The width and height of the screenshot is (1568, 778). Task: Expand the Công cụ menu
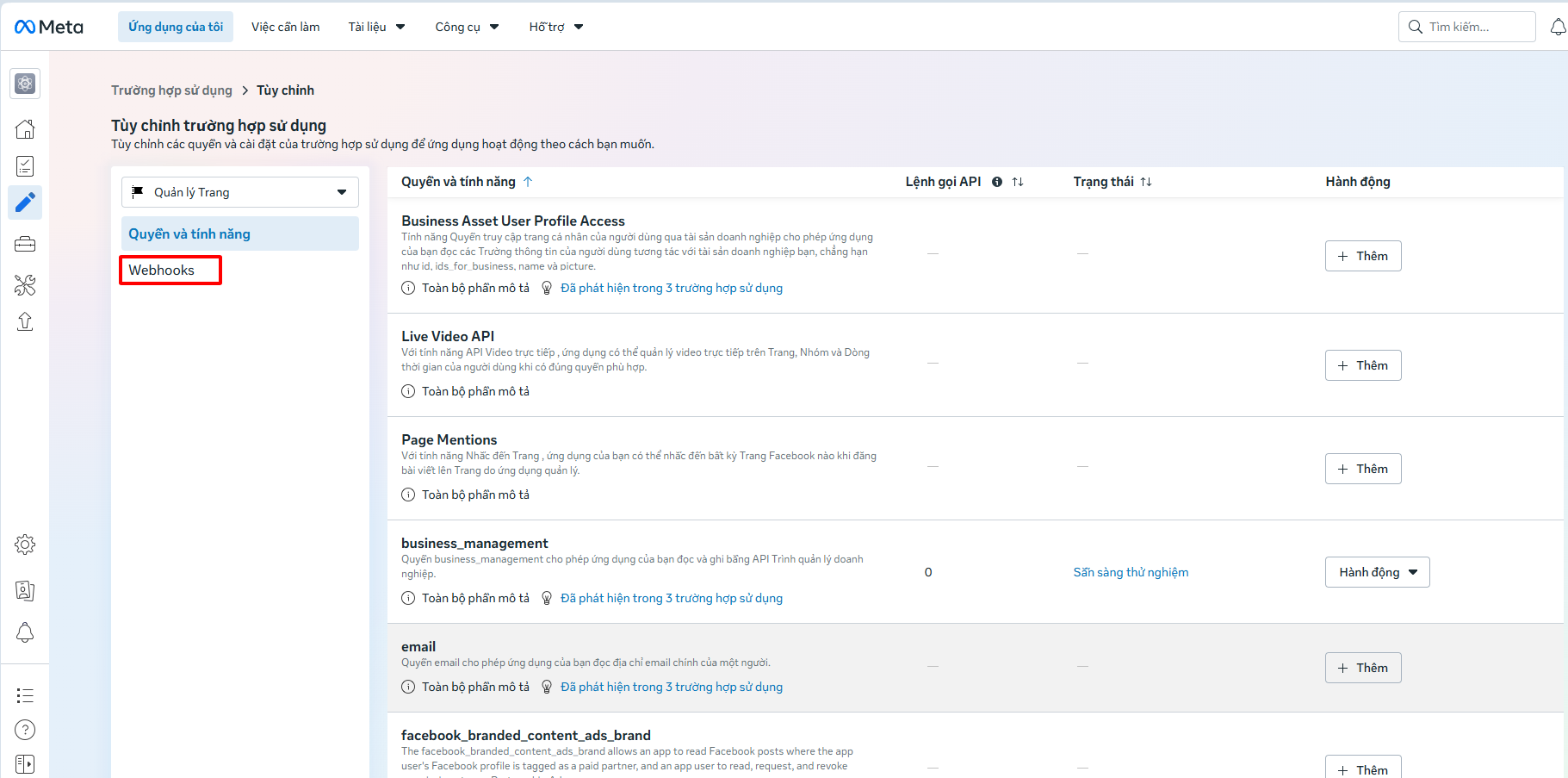tap(467, 27)
